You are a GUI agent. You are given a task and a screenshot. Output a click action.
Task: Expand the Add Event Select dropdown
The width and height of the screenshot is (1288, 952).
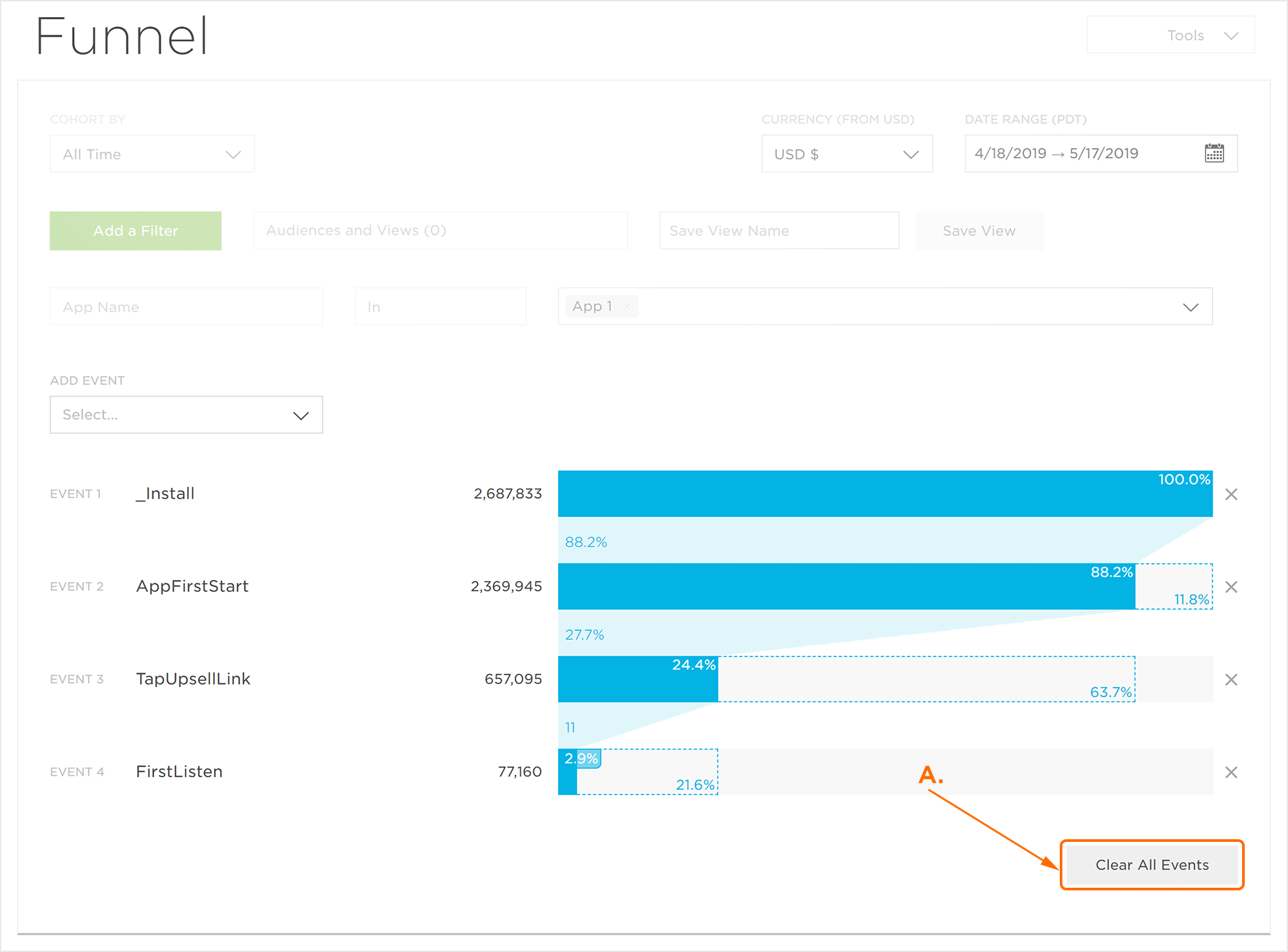point(186,415)
